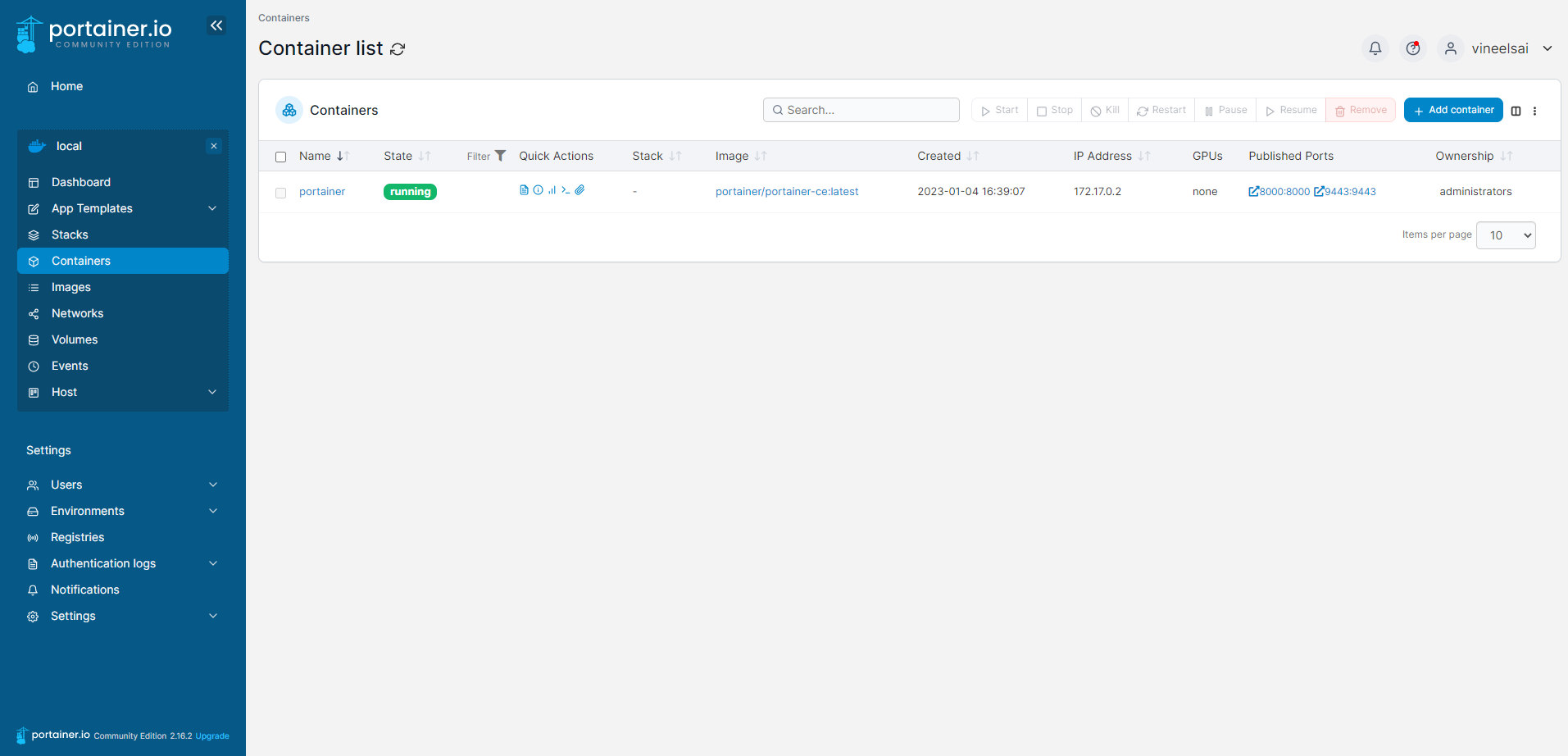Open the Networks sidebar entry
The image size is (1568, 756).
77,313
